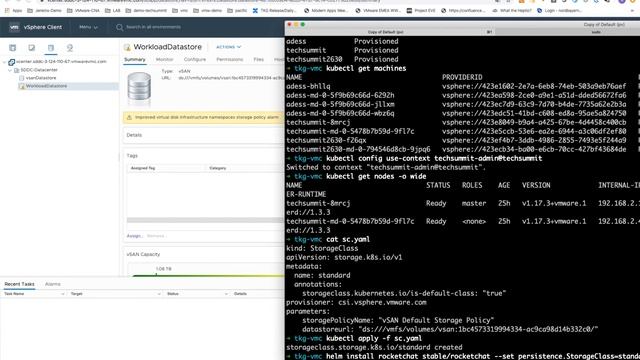The height and width of the screenshot is (360, 640).
Task: Open the vSphere Menu dropdown
Action: (89, 27)
